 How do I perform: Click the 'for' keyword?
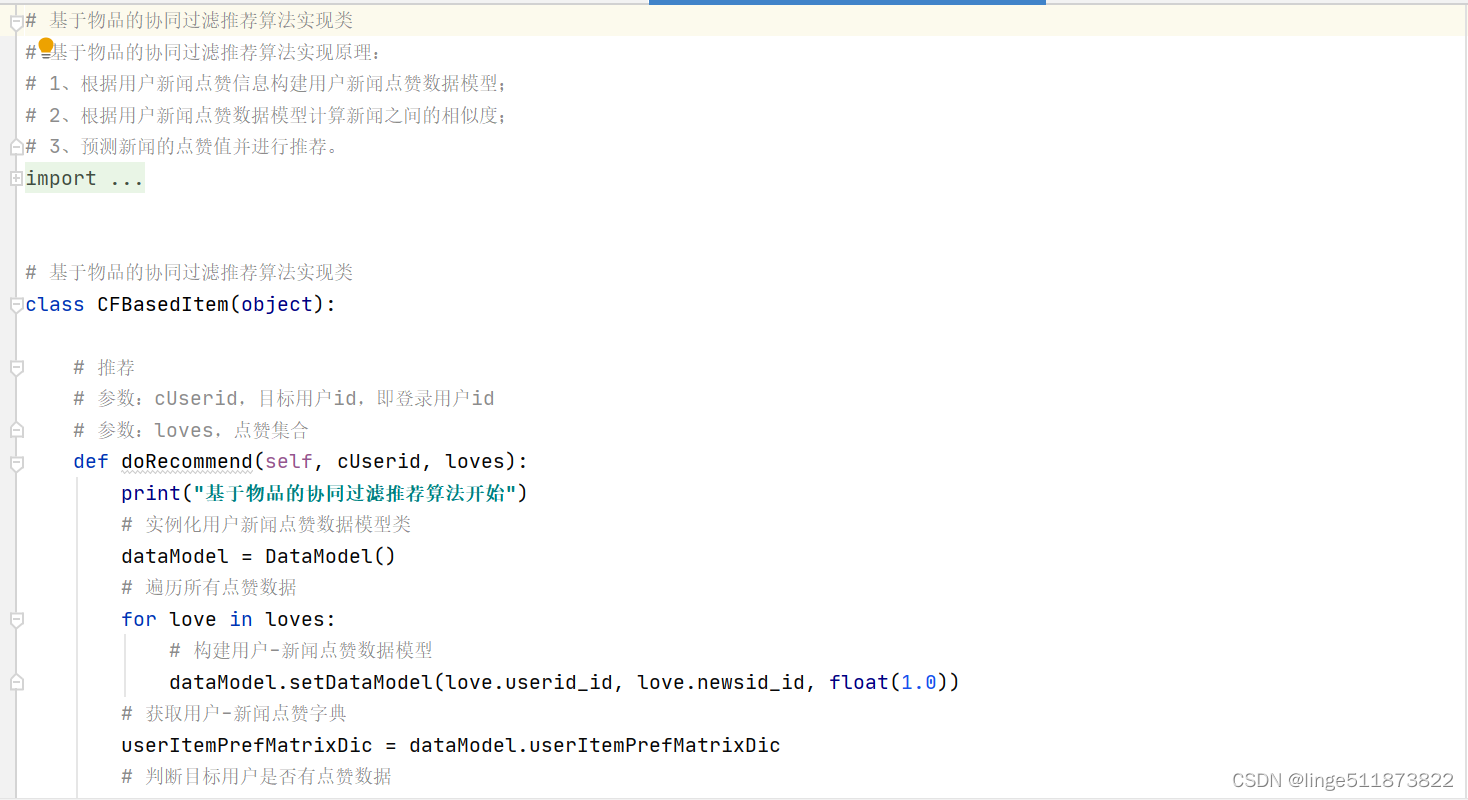[139, 619]
